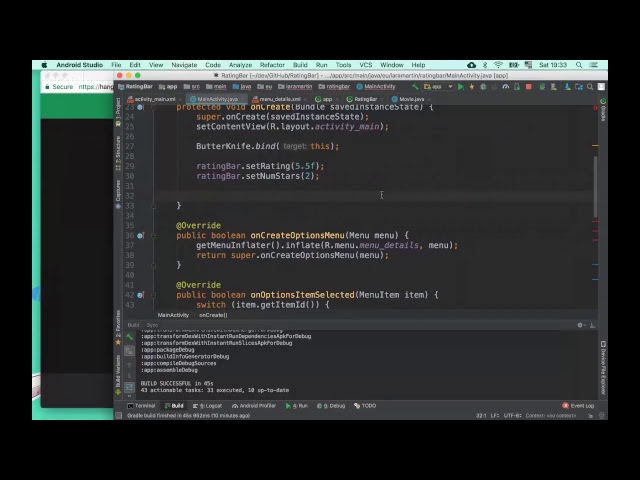The height and width of the screenshot is (480, 640).
Task: Click the MainActivity class breadcrumb in navigation bar
Action: click(x=376, y=87)
